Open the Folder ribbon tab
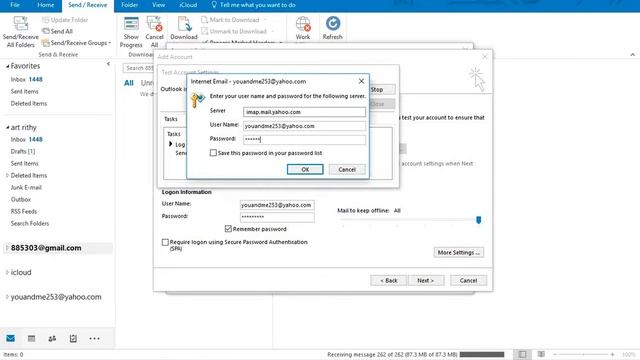 tap(129, 5)
